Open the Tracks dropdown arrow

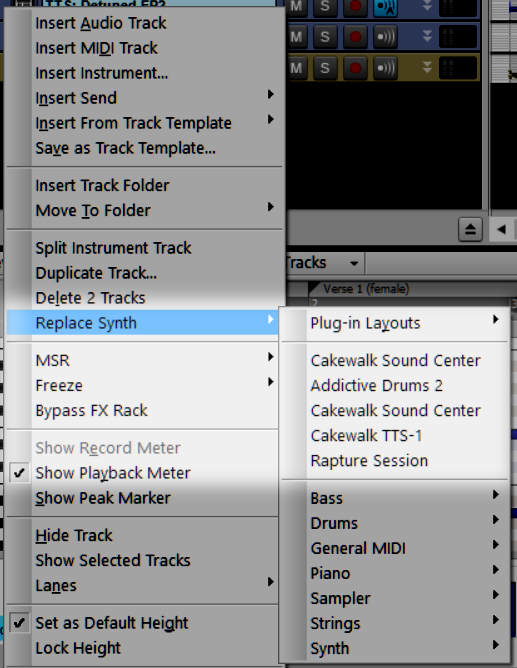click(354, 263)
